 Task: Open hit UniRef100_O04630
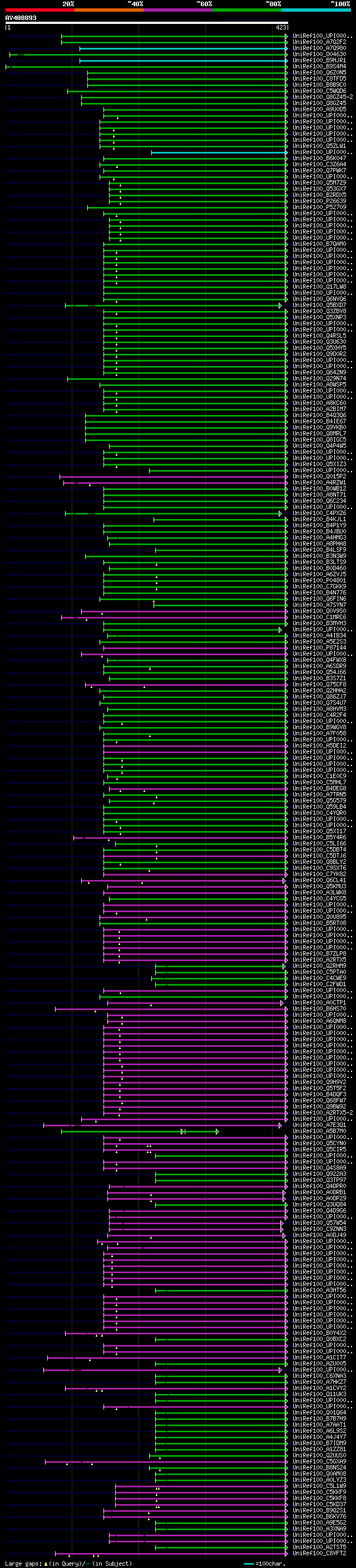pos(319,54)
